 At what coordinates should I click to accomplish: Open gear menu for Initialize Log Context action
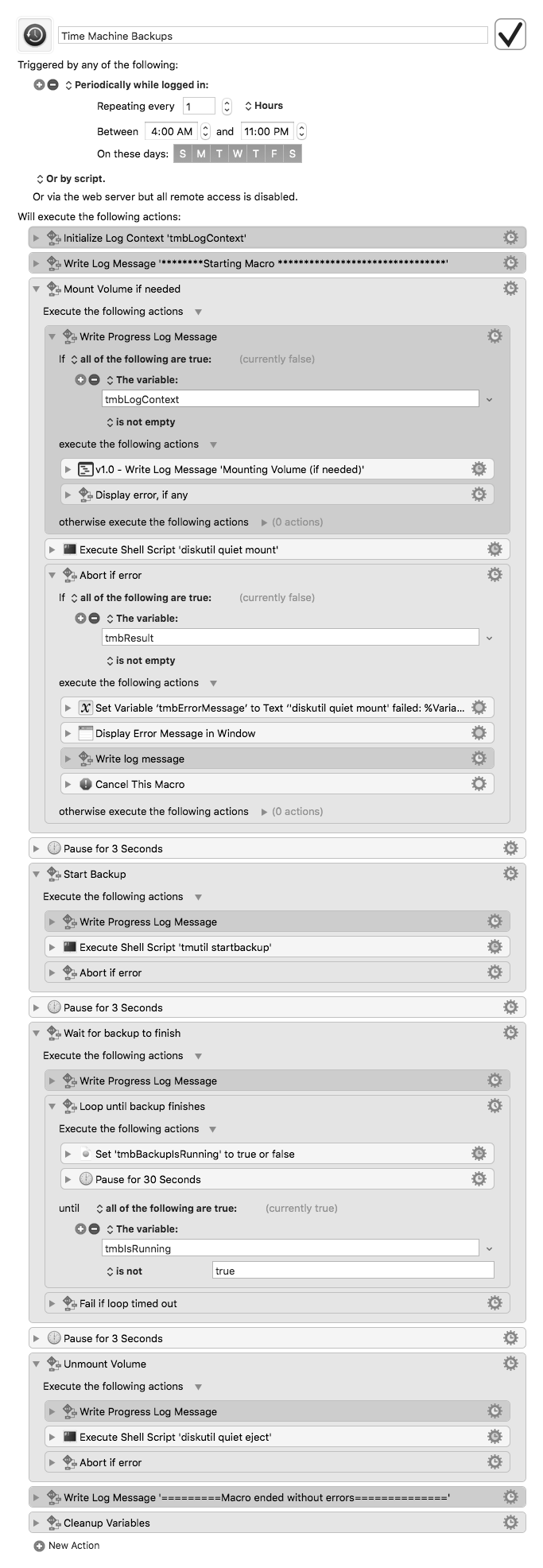510,237
